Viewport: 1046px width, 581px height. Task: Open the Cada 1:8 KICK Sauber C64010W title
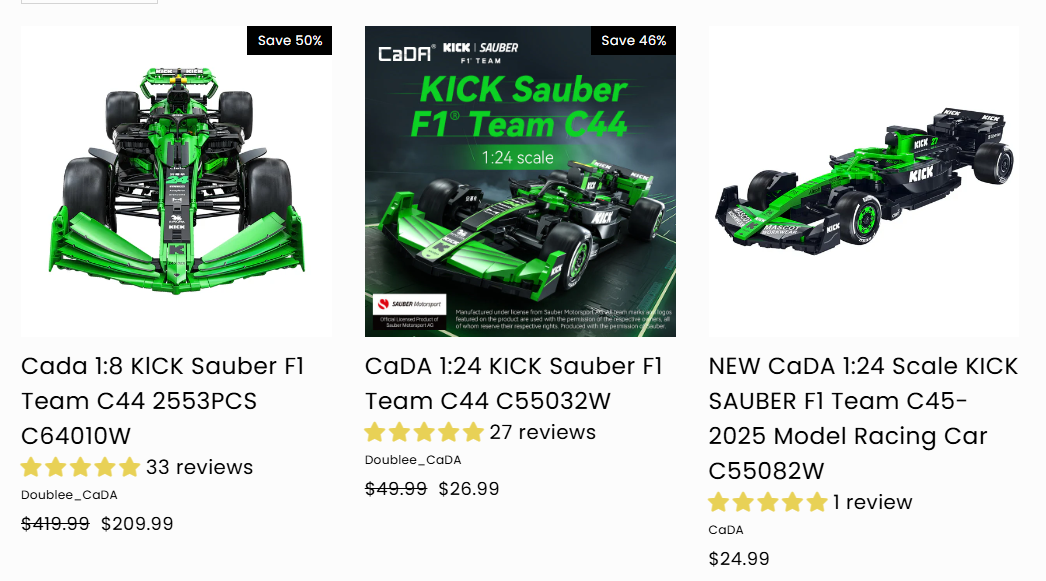[162, 401]
